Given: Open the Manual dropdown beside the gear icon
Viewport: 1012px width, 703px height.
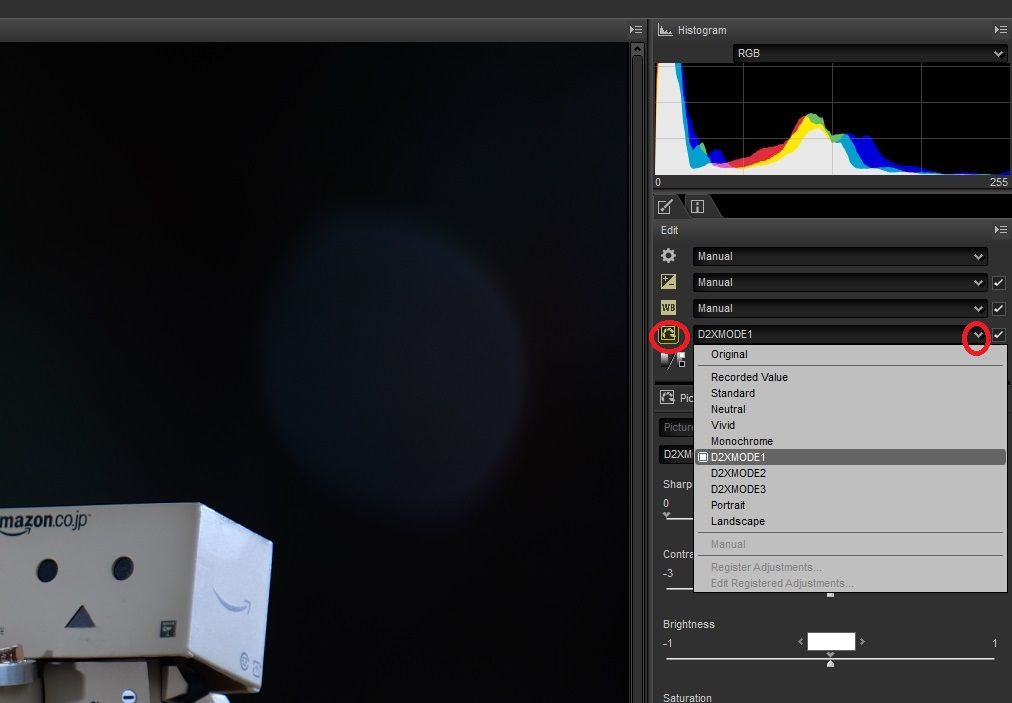Looking at the screenshot, I should 840,256.
